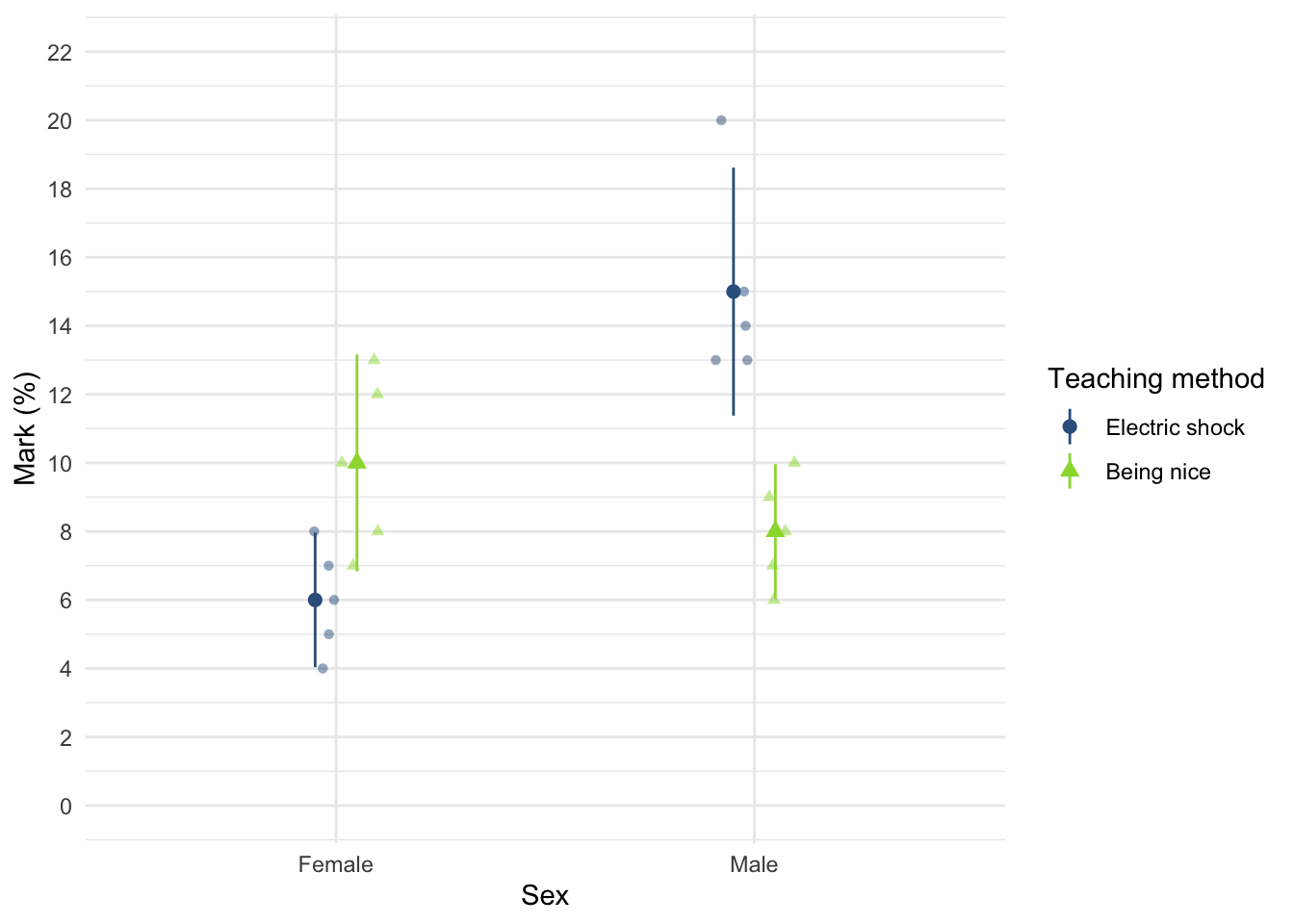Image resolution: width=1294 pixels, height=924 pixels.
Task: Click the "Mark (%)" y-axis title
Action: tap(26, 428)
